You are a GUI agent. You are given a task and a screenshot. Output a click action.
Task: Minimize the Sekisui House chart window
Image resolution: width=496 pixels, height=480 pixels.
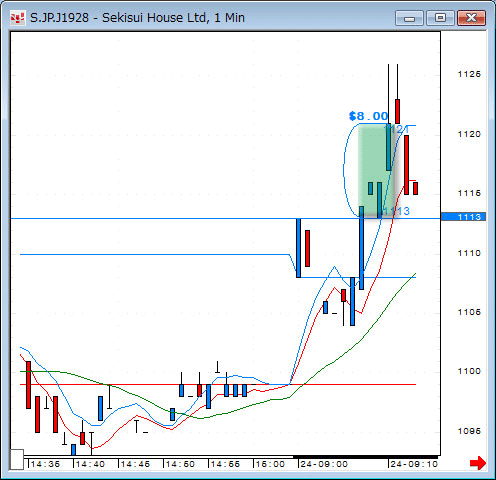coord(409,18)
